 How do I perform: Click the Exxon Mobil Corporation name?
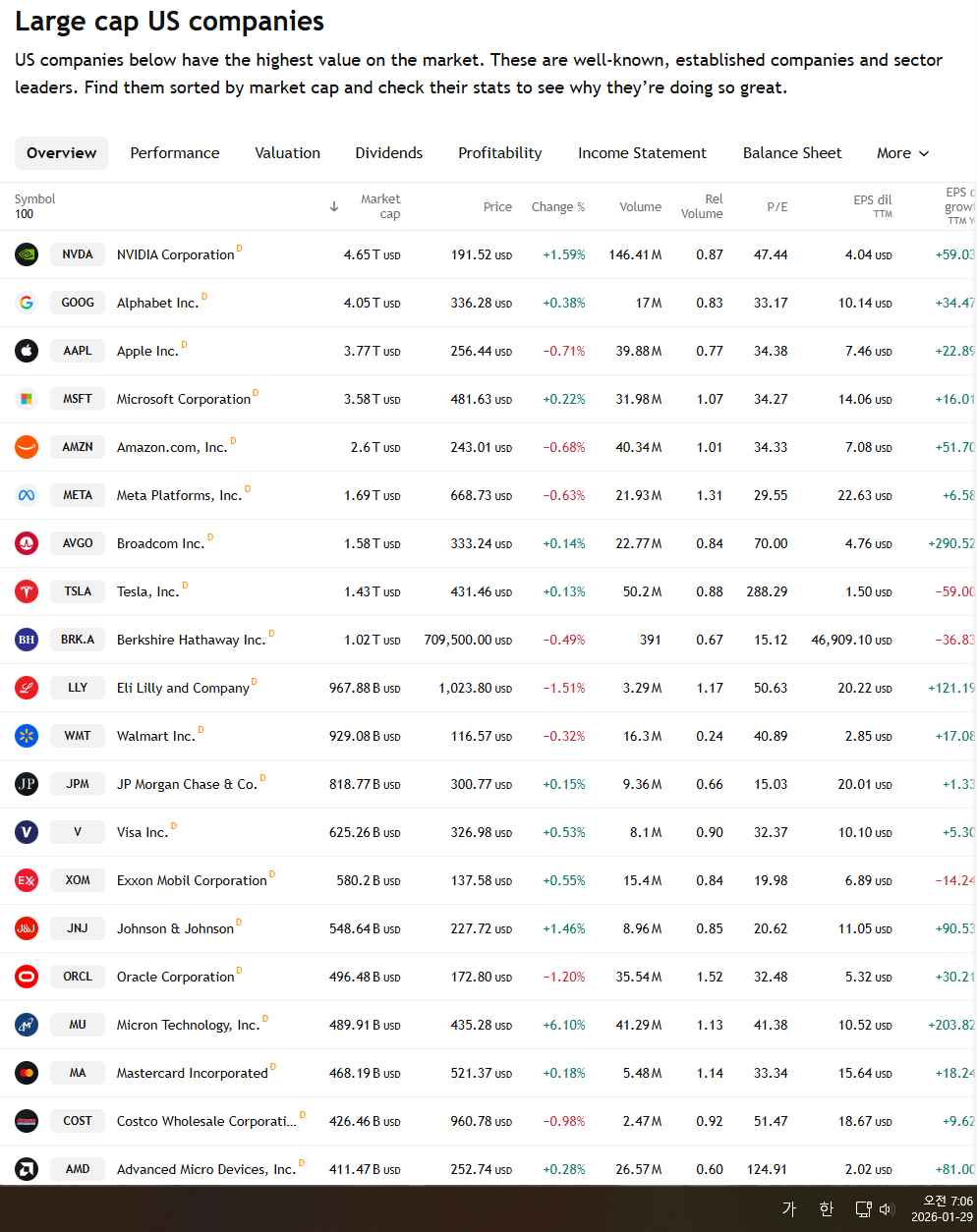pos(192,880)
